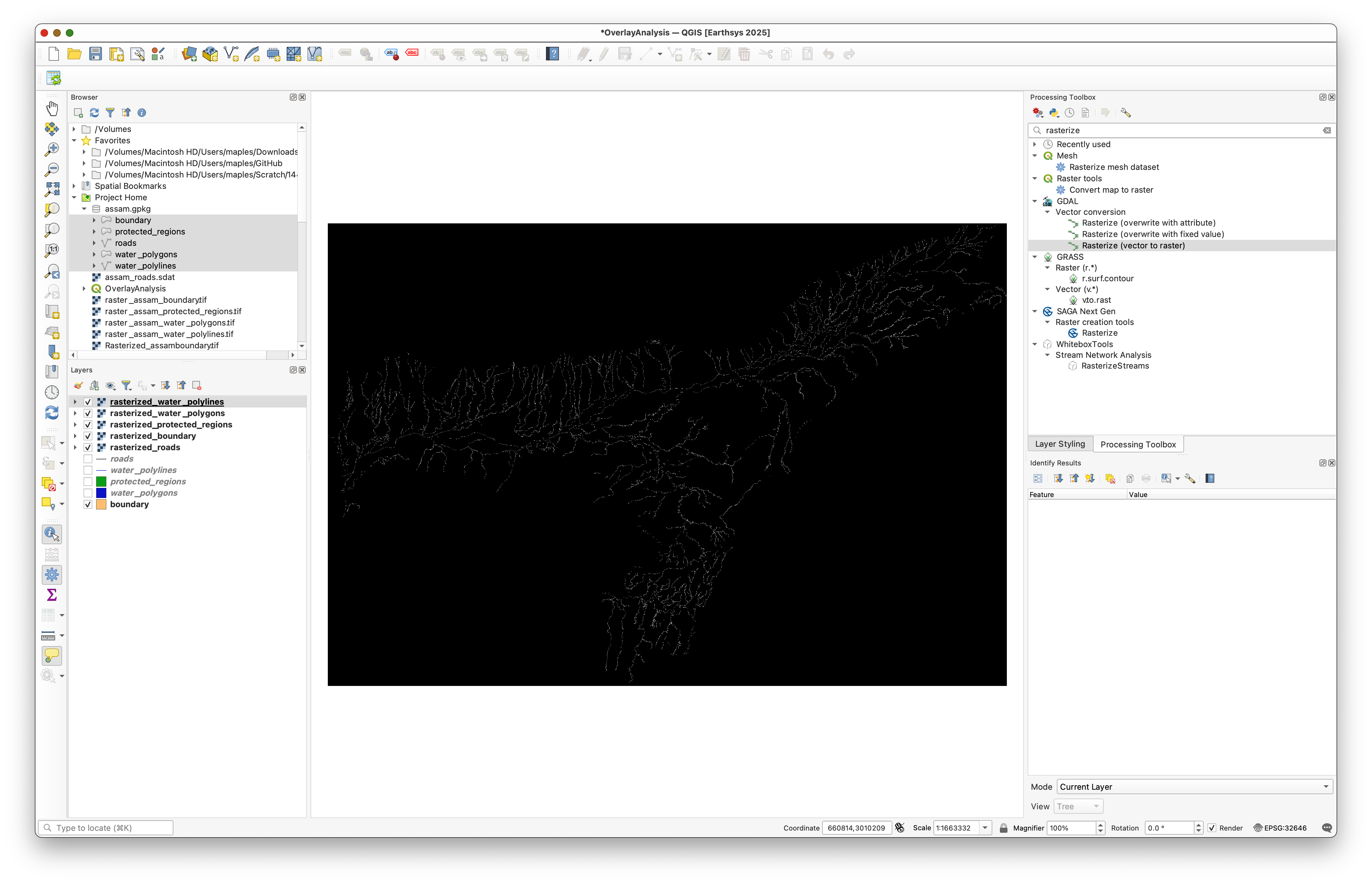Toggle visibility of rasterized_water_polygons layer
Viewport: 1372px width, 884px height.
tap(88, 413)
